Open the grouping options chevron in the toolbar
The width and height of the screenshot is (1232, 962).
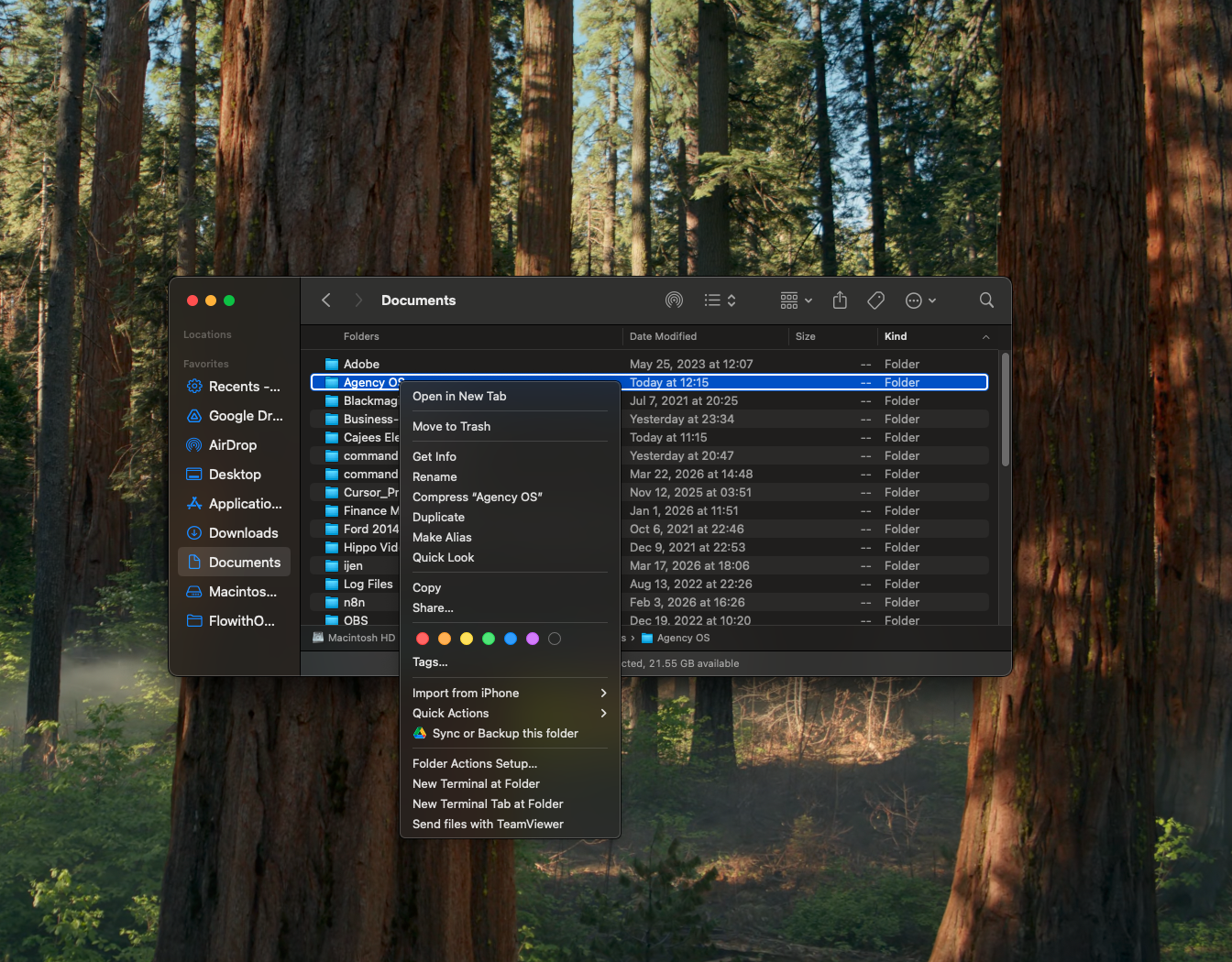pyautogui.click(x=809, y=300)
